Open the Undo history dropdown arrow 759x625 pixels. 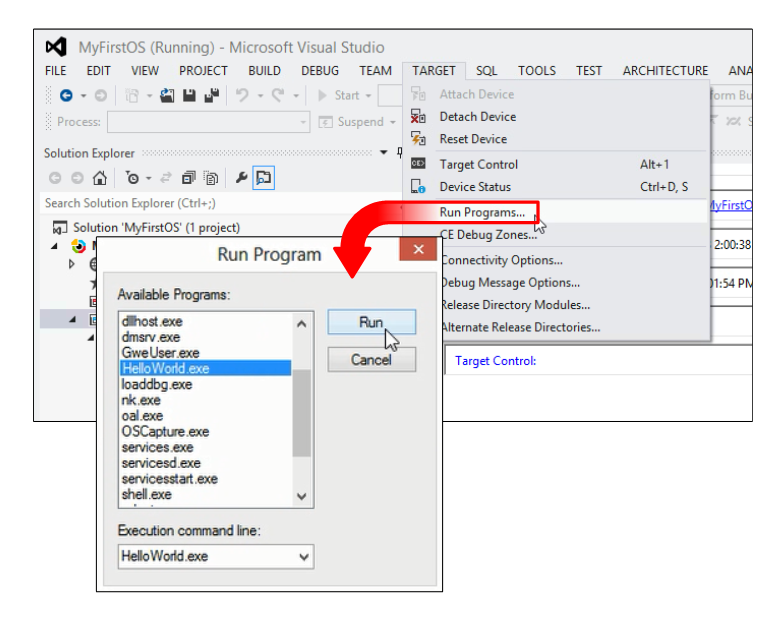[260, 96]
